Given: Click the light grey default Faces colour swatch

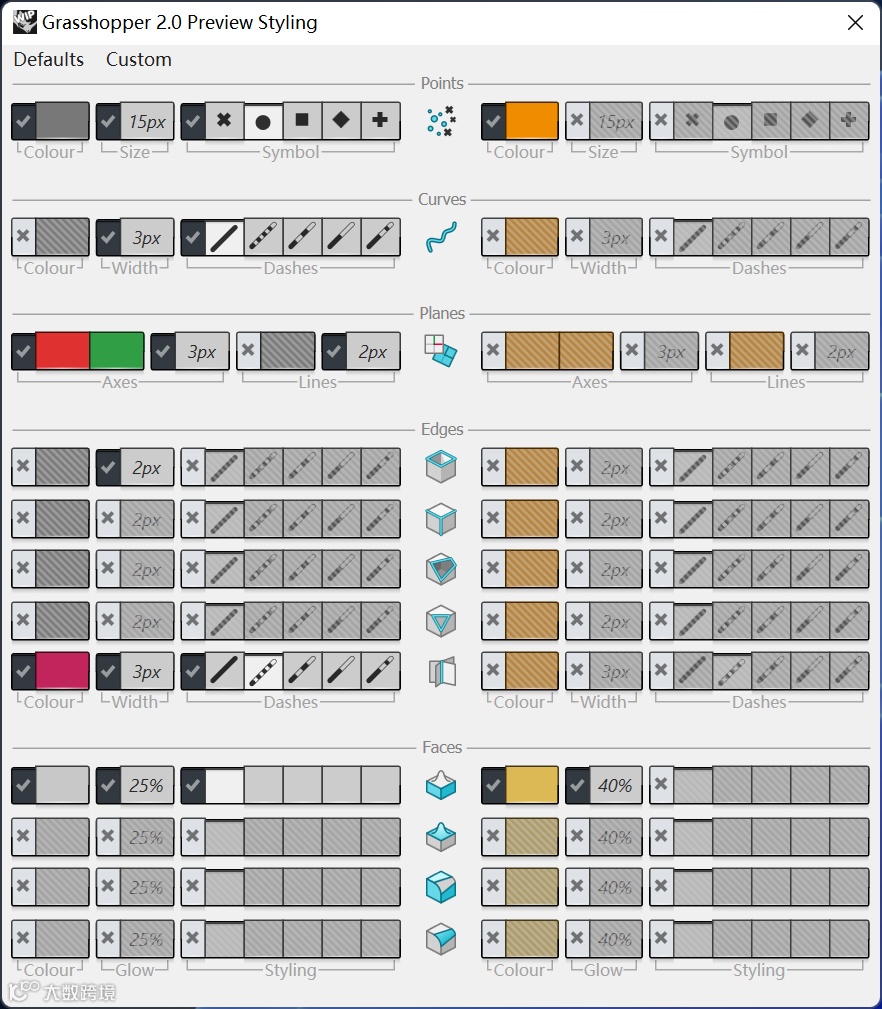Looking at the screenshot, I should (x=62, y=785).
